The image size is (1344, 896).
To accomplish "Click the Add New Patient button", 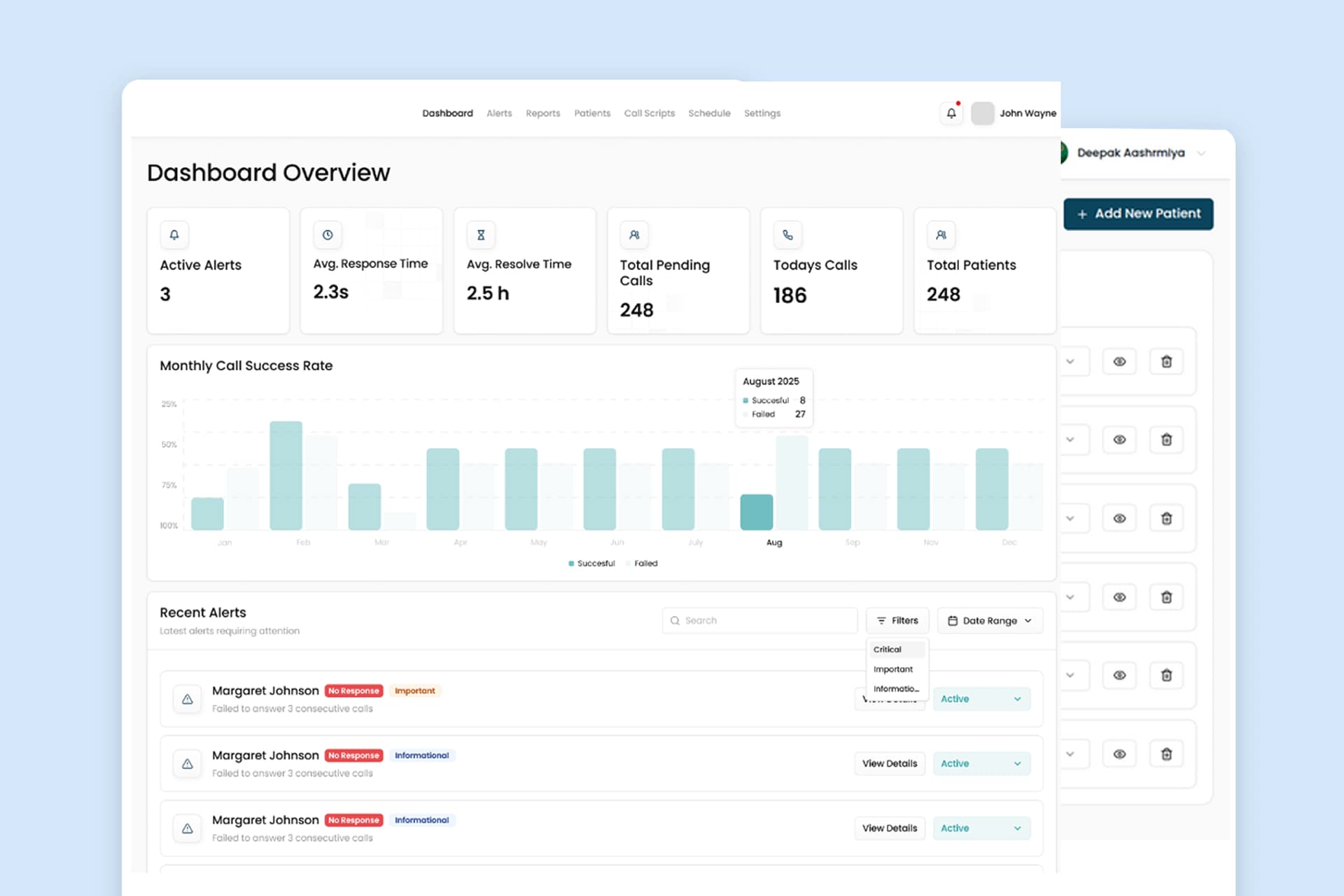I will (x=1138, y=213).
